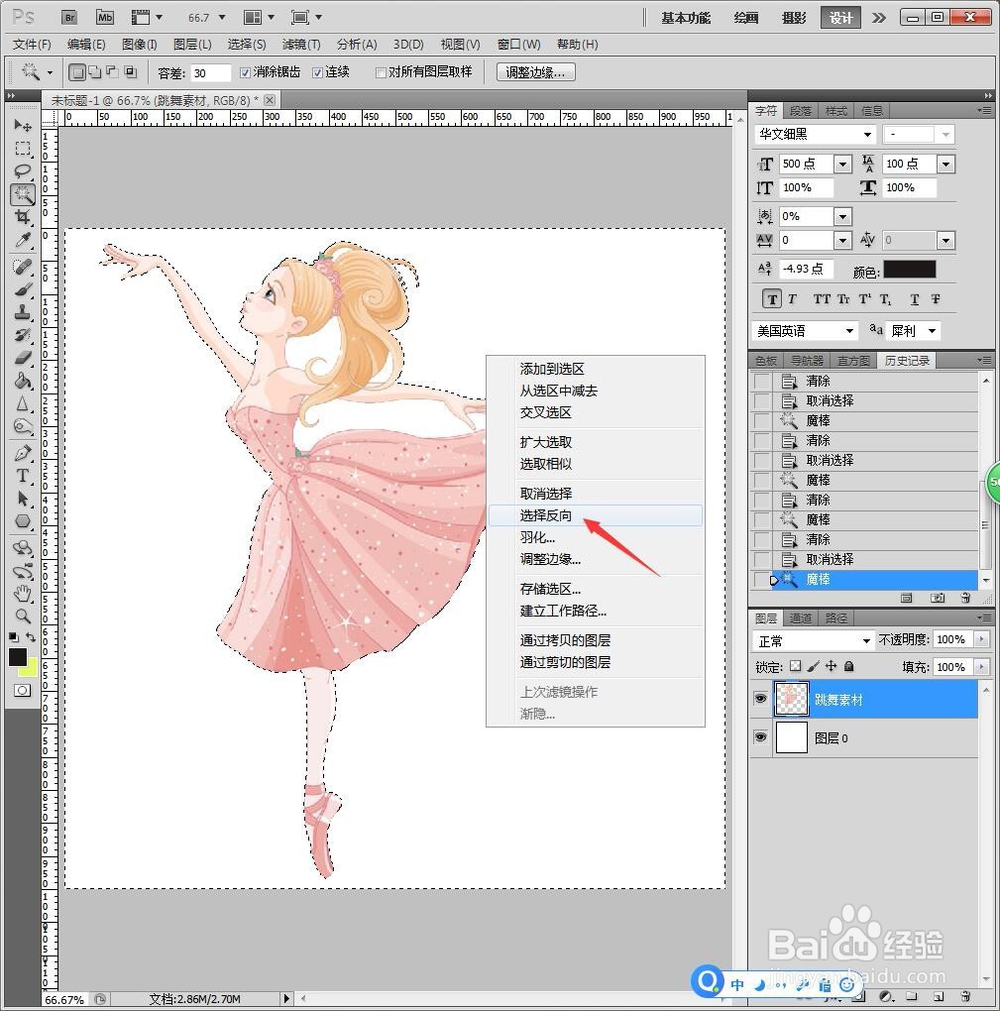Select the Move tool
This screenshot has height=1011, width=1000.
[x=23, y=125]
